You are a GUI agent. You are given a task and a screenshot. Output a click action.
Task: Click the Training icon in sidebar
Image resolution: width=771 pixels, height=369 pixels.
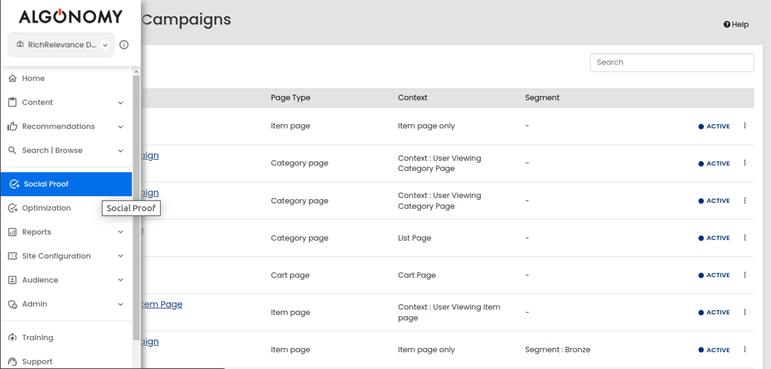(13, 338)
